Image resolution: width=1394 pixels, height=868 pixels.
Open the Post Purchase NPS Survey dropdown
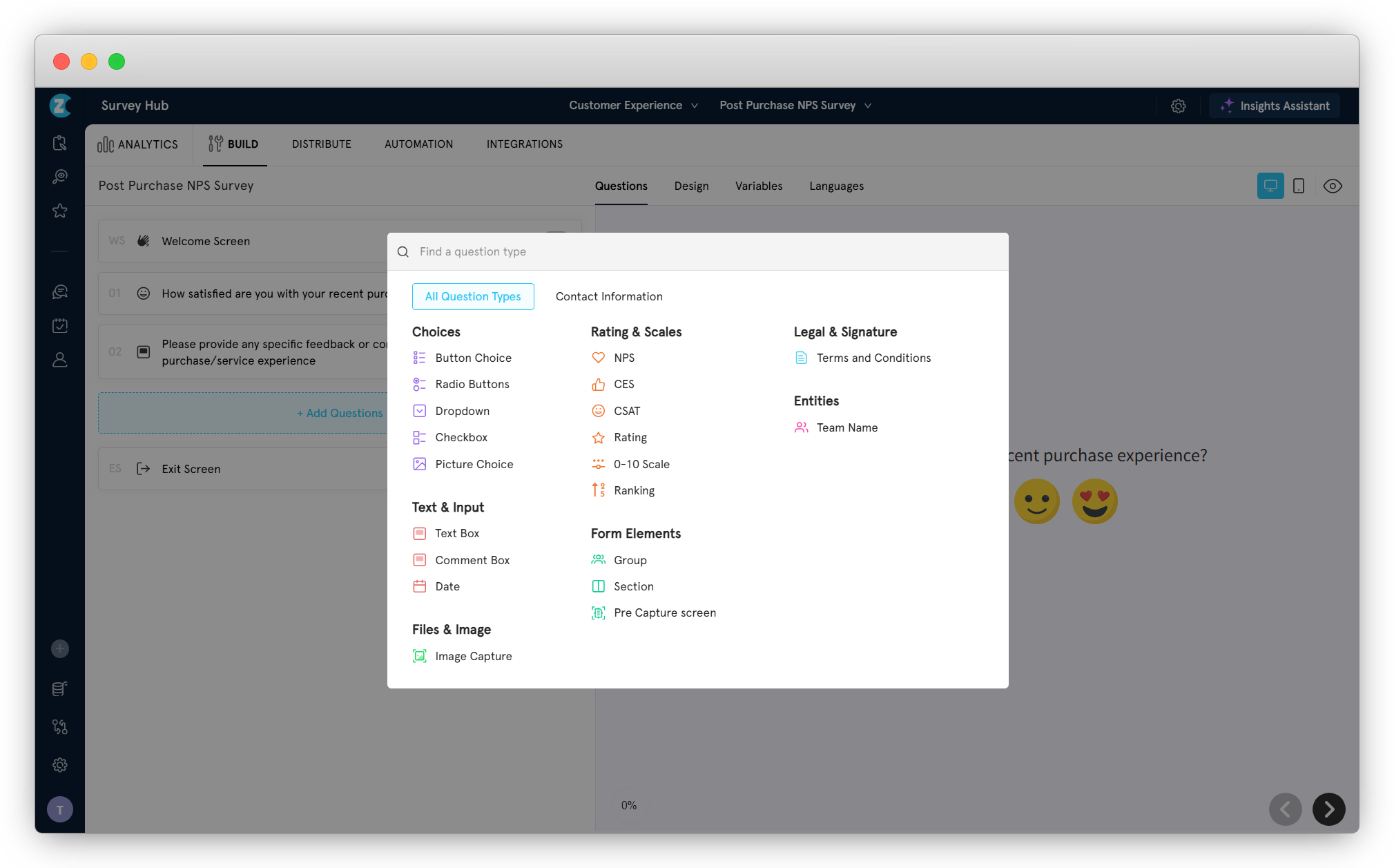(x=795, y=105)
